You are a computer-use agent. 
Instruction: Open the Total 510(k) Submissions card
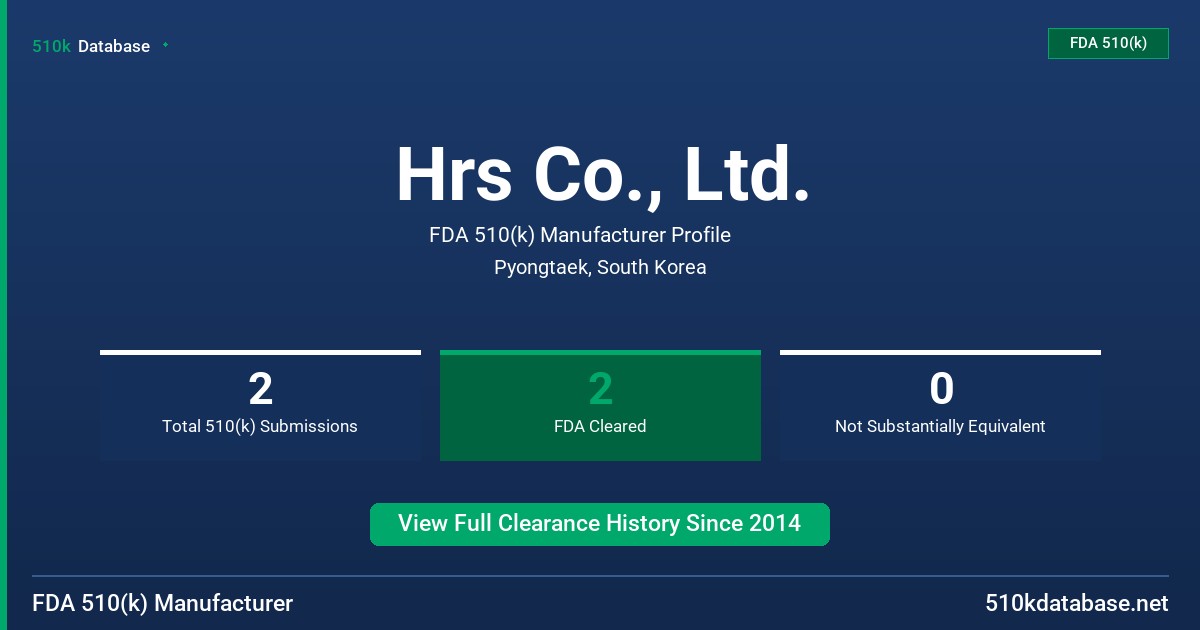coord(260,405)
